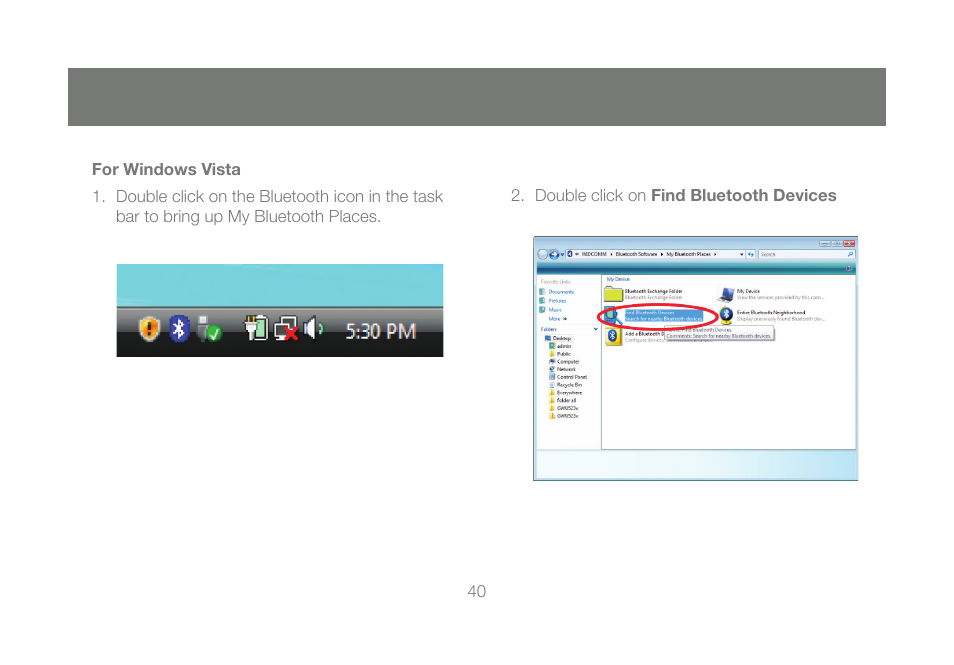
Task: Select Everywhere folder in the tree
Action: pos(565,393)
